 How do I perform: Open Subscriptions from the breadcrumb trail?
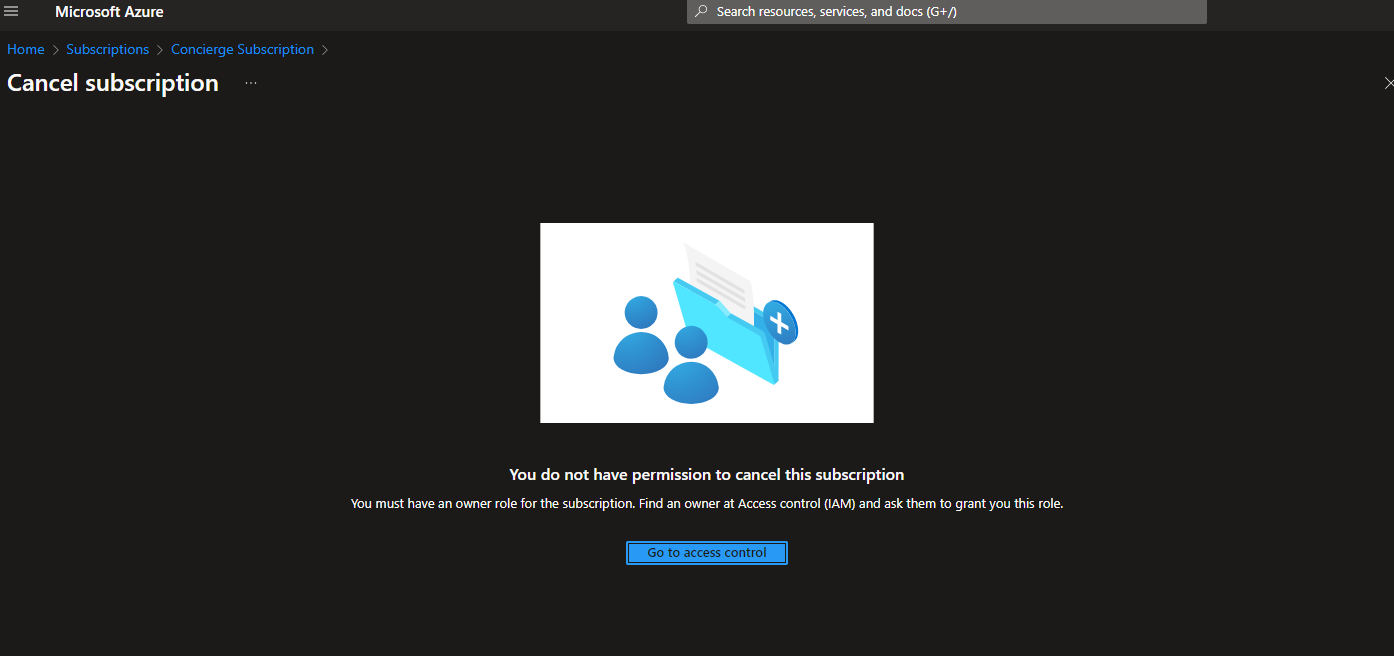107,49
